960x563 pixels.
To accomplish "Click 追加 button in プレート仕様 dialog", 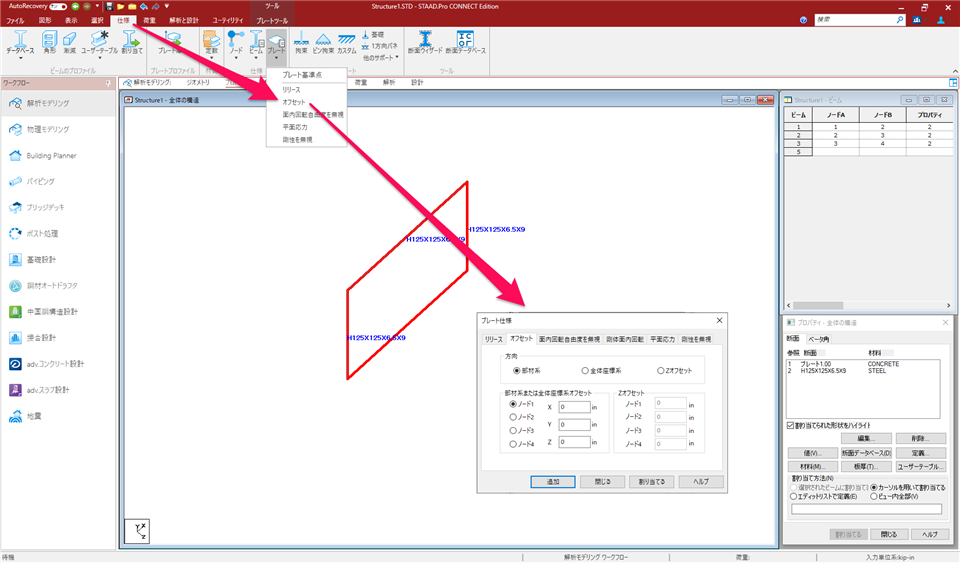I will pyautogui.click(x=553, y=482).
